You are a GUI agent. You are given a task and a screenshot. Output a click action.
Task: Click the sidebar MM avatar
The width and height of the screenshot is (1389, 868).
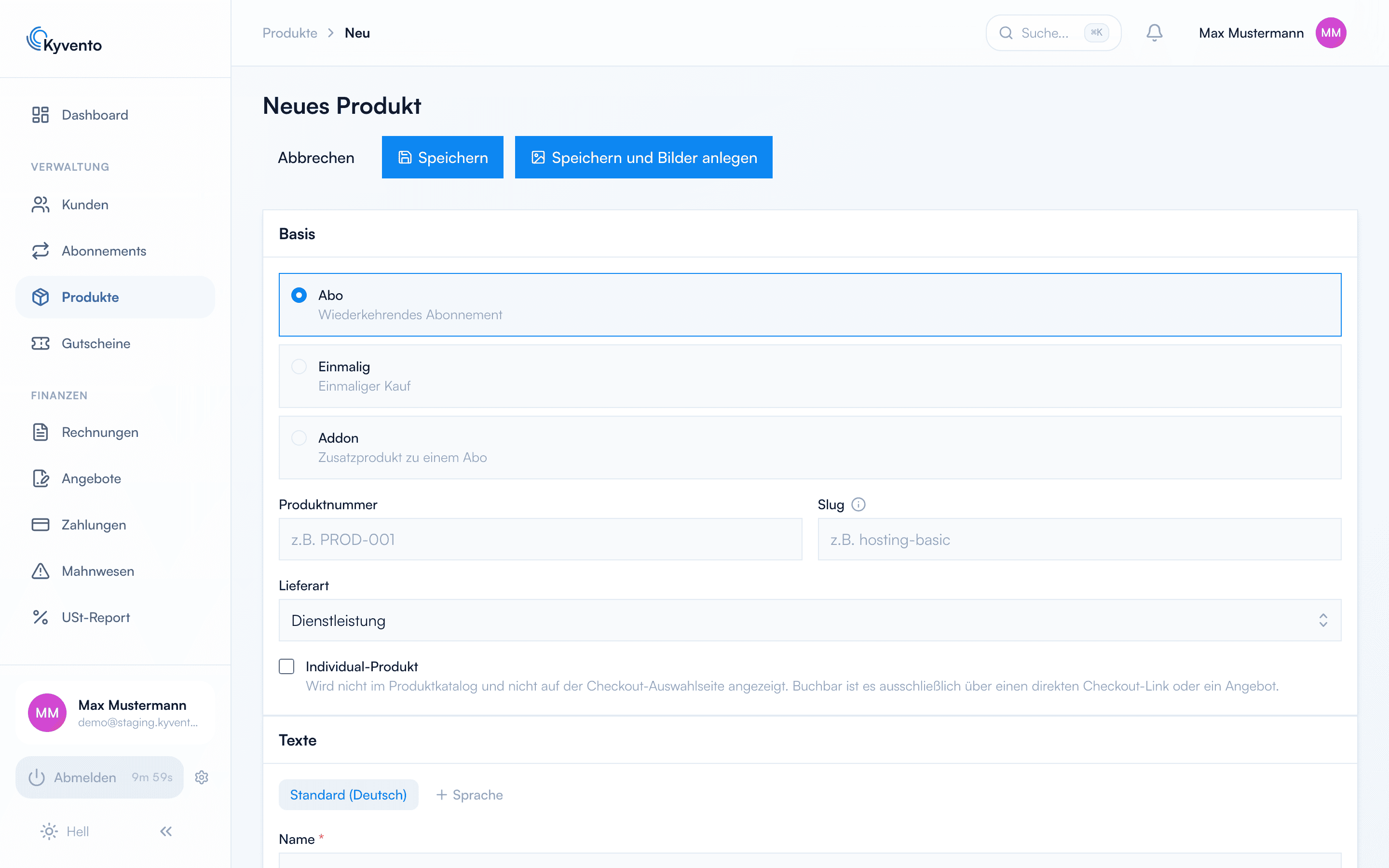(47, 712)
